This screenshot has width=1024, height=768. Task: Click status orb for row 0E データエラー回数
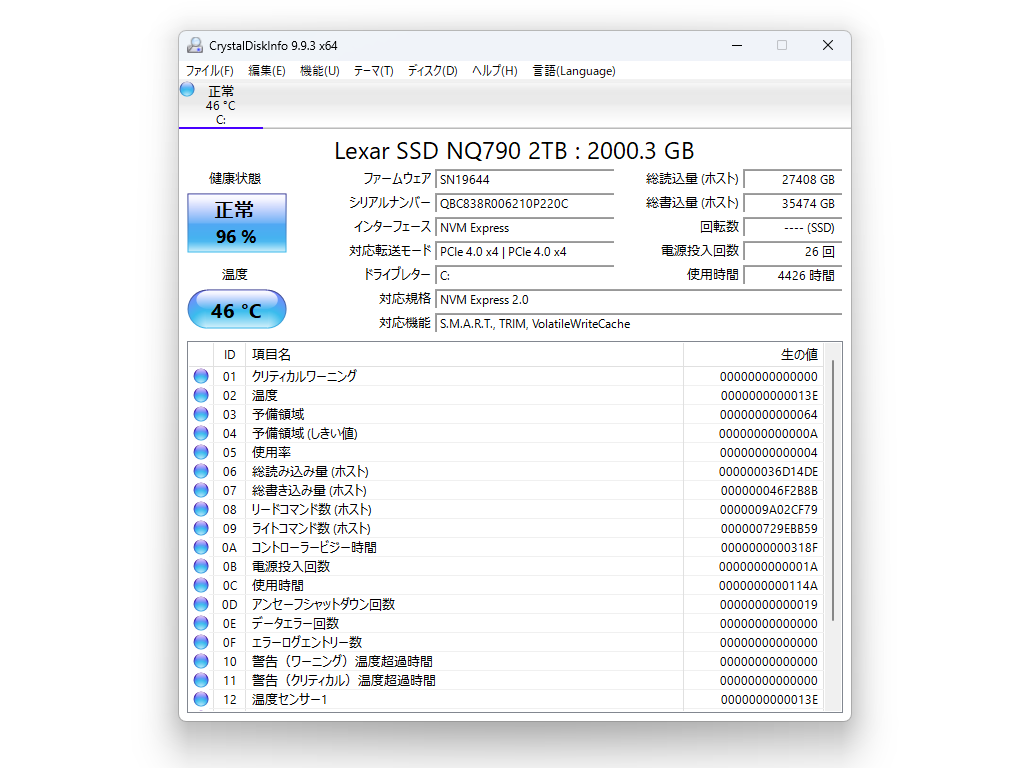201,623
